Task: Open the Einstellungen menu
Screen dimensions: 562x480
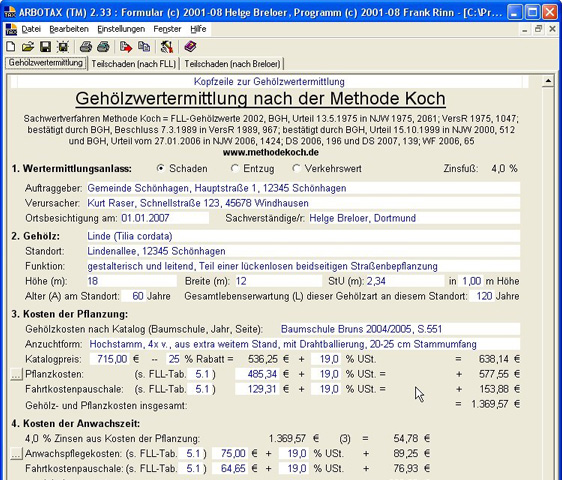Action: point(121,29)
